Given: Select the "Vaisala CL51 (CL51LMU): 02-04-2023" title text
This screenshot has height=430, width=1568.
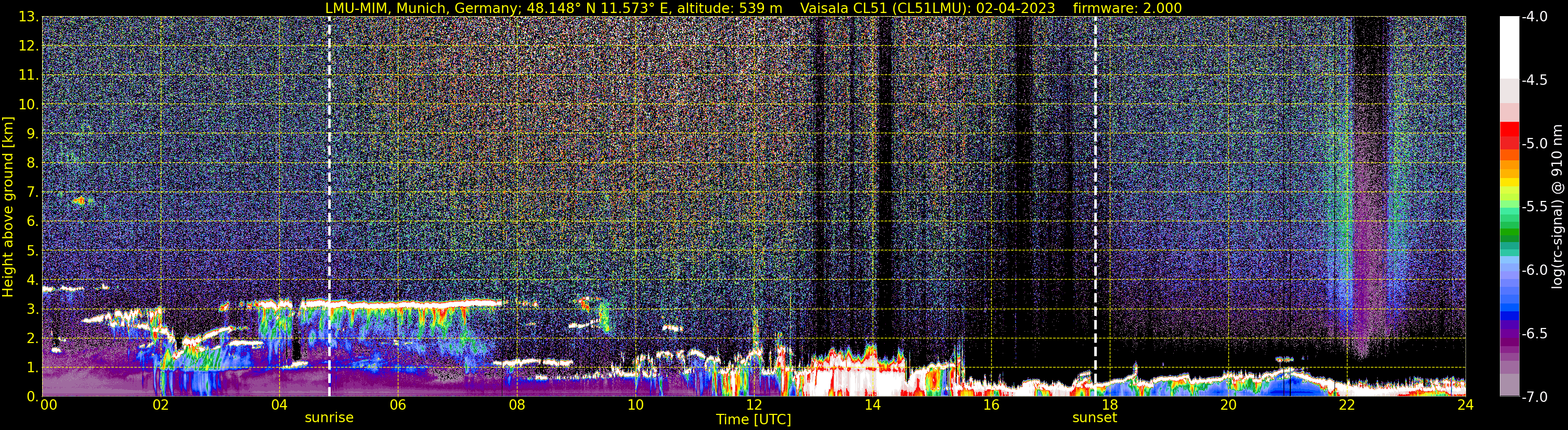Looking at the screenshot, I should point(928,8).
